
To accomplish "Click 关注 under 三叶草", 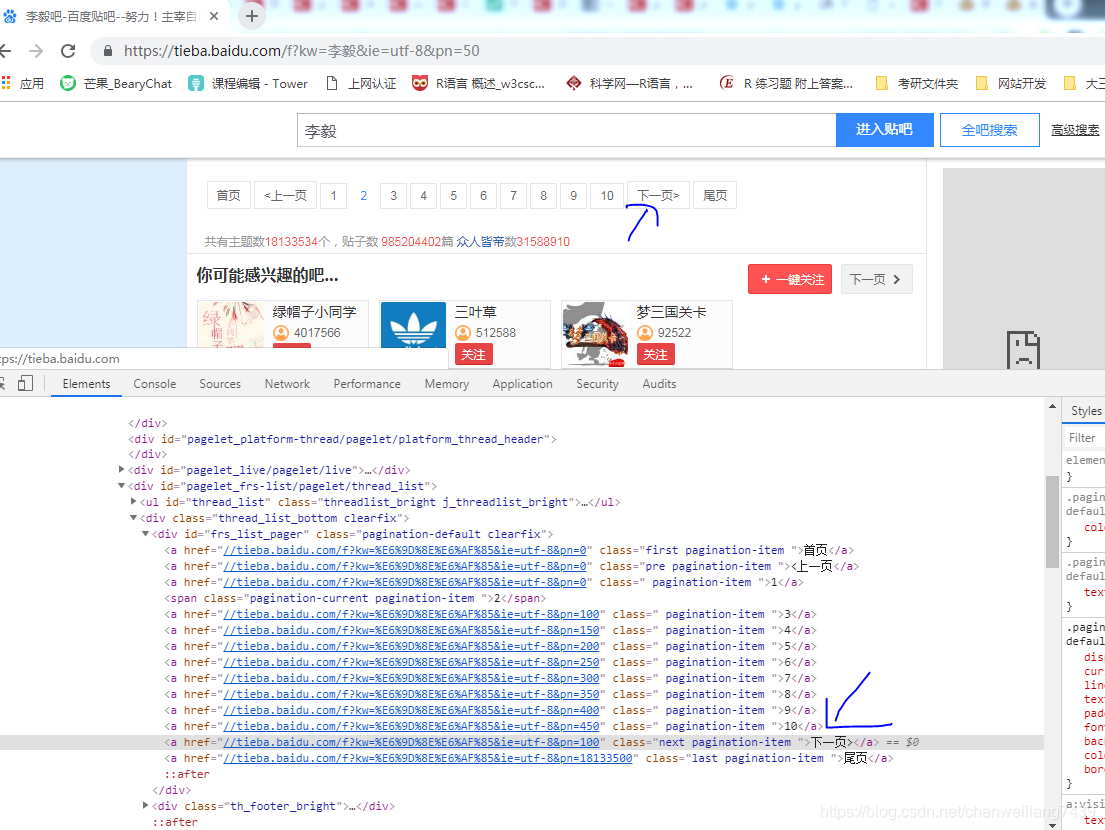I will point(474,354).
